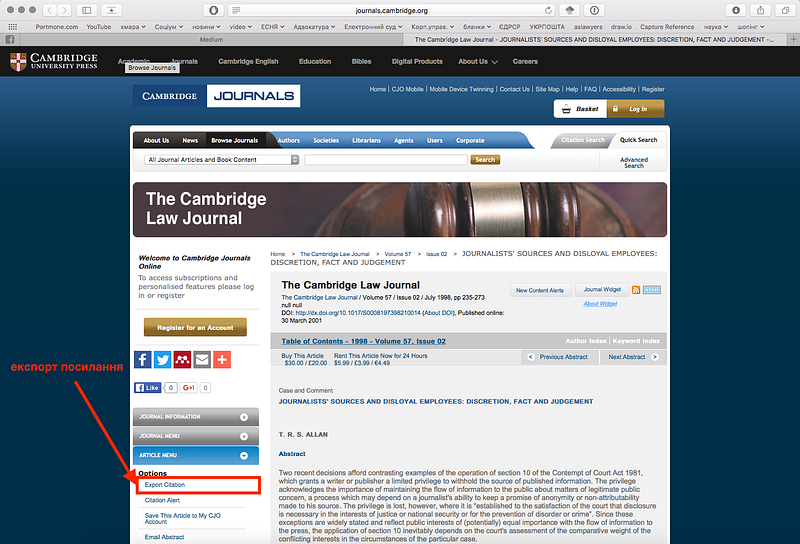The height and width of the screenshot is (544, 800).
Task: Toggle the Safari sidebar icon
Action: [x=87, y=10]
